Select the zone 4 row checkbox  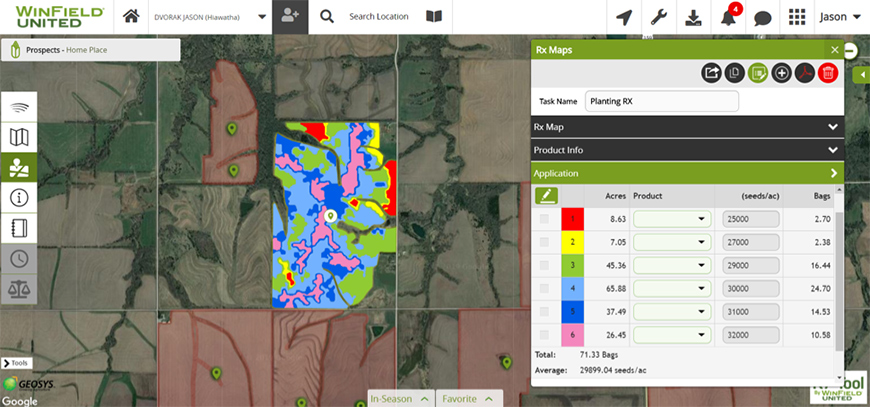tap(545, 288)
